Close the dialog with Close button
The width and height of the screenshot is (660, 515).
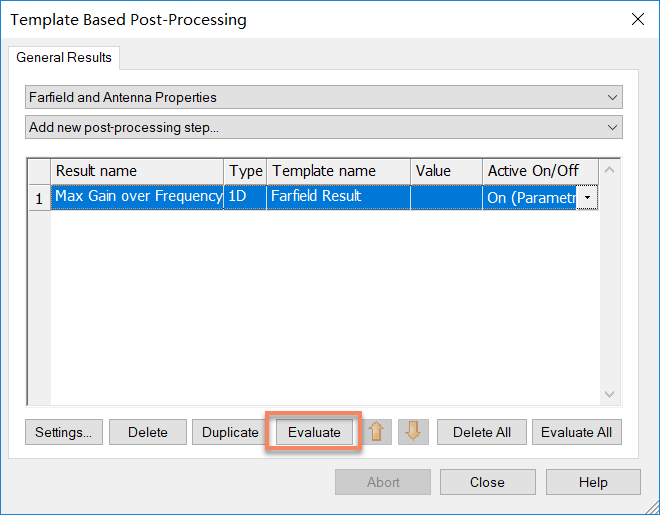tap(487, 482)
